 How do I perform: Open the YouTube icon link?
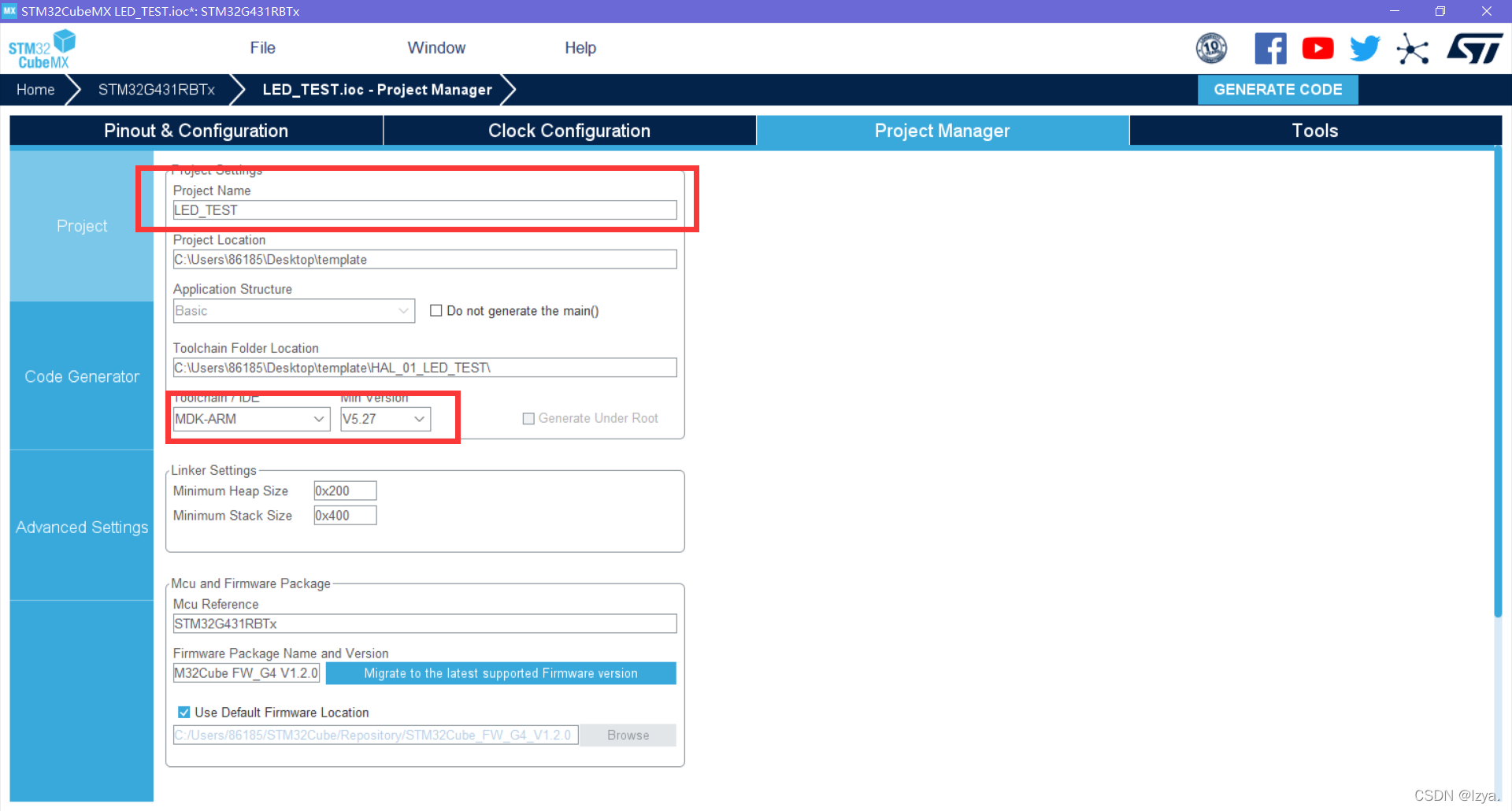coord(1317,48)
